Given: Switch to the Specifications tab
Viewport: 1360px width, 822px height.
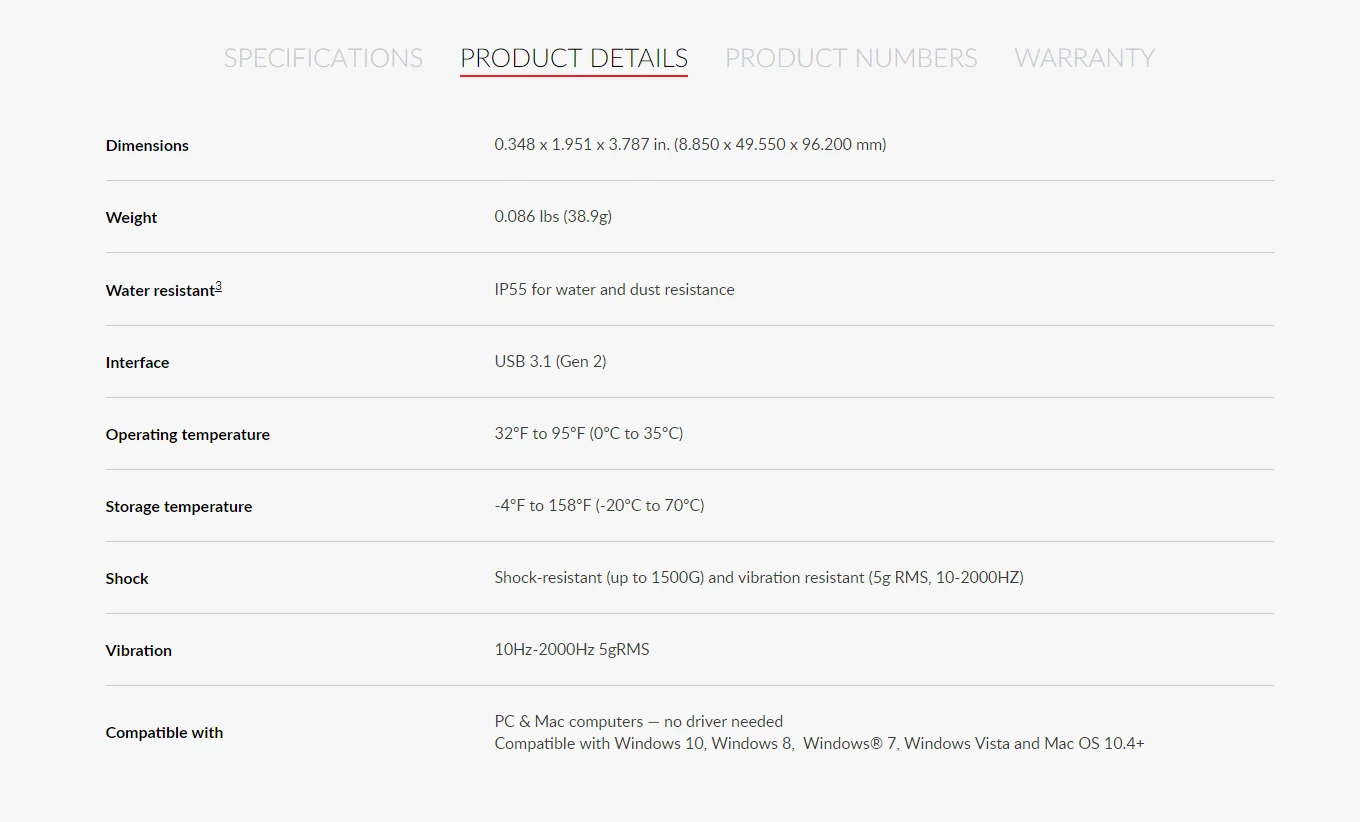Looking at the screenshot, I should coord(323,58).
